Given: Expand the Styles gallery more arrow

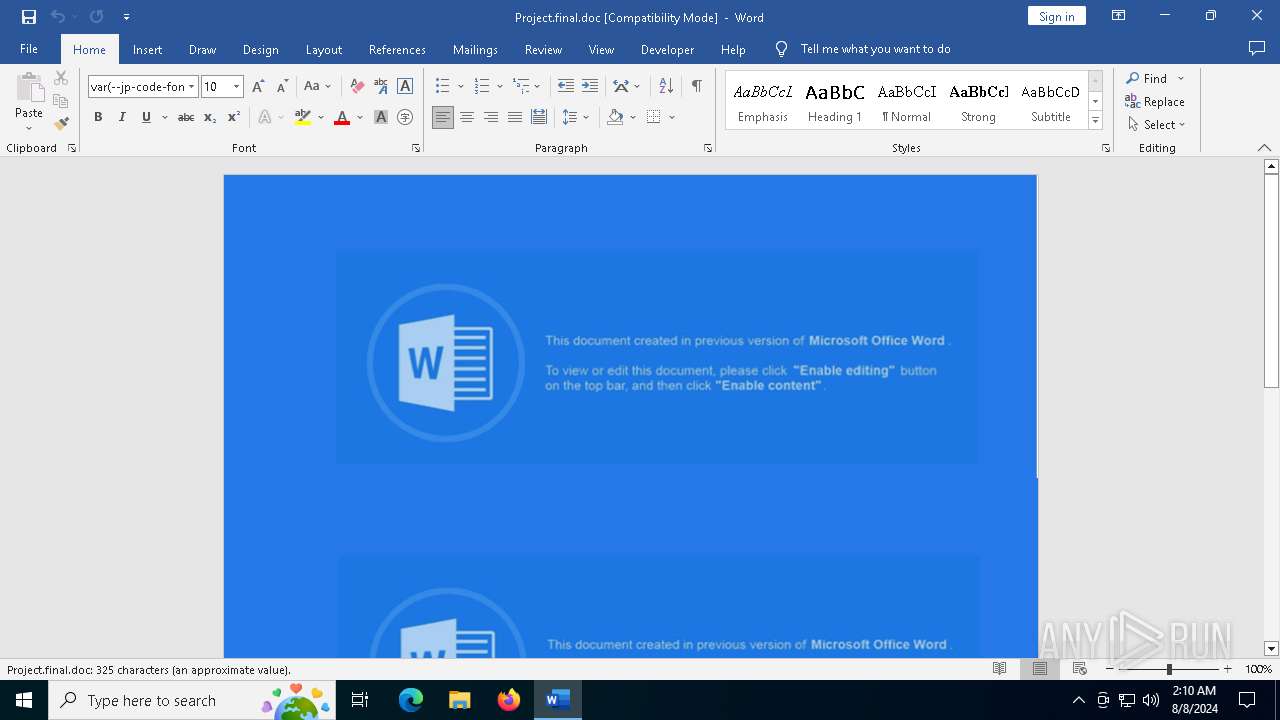Looking at the screenshot, I should point(1096,120).
